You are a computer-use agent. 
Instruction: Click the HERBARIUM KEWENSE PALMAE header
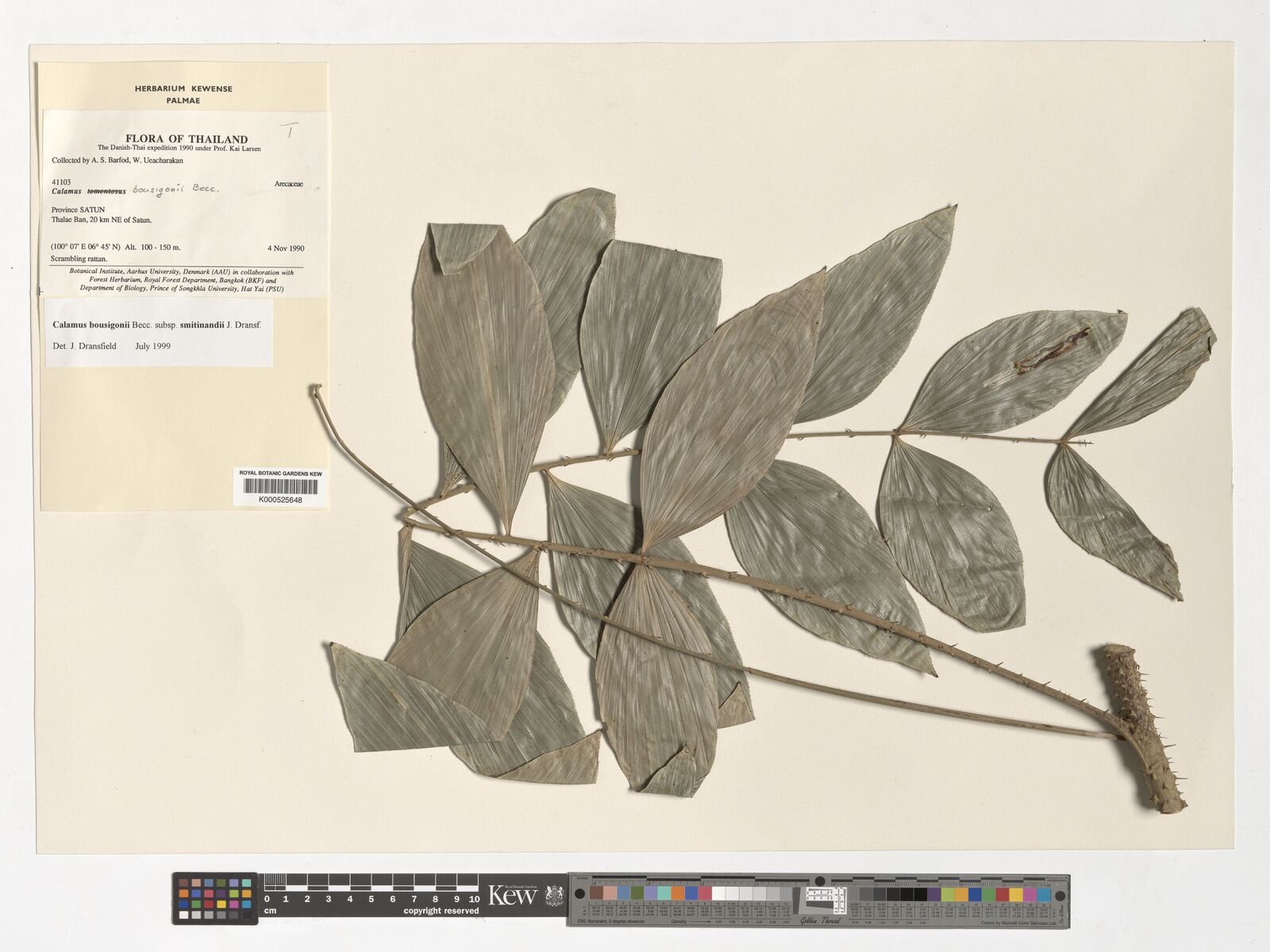coord(183,94)
